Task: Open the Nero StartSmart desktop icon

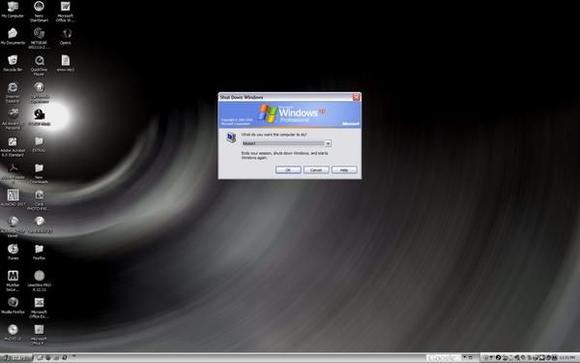Action: click(39, 11)
